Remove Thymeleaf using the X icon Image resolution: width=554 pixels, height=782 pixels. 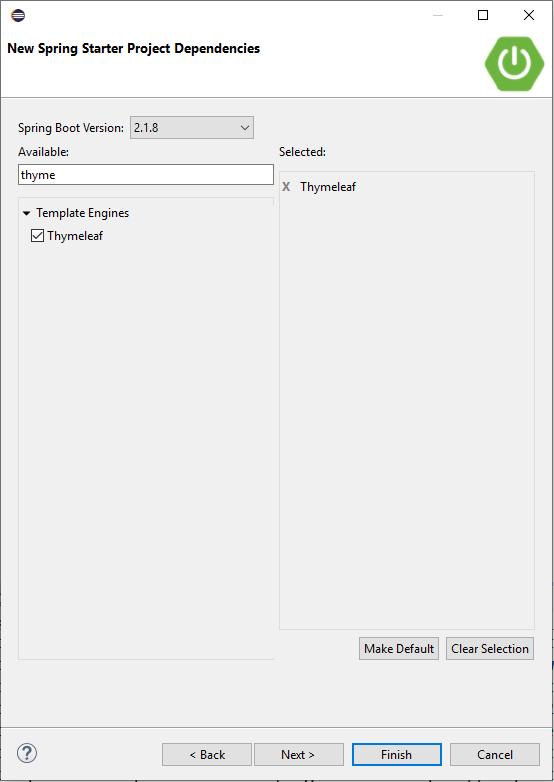(286, 187)
